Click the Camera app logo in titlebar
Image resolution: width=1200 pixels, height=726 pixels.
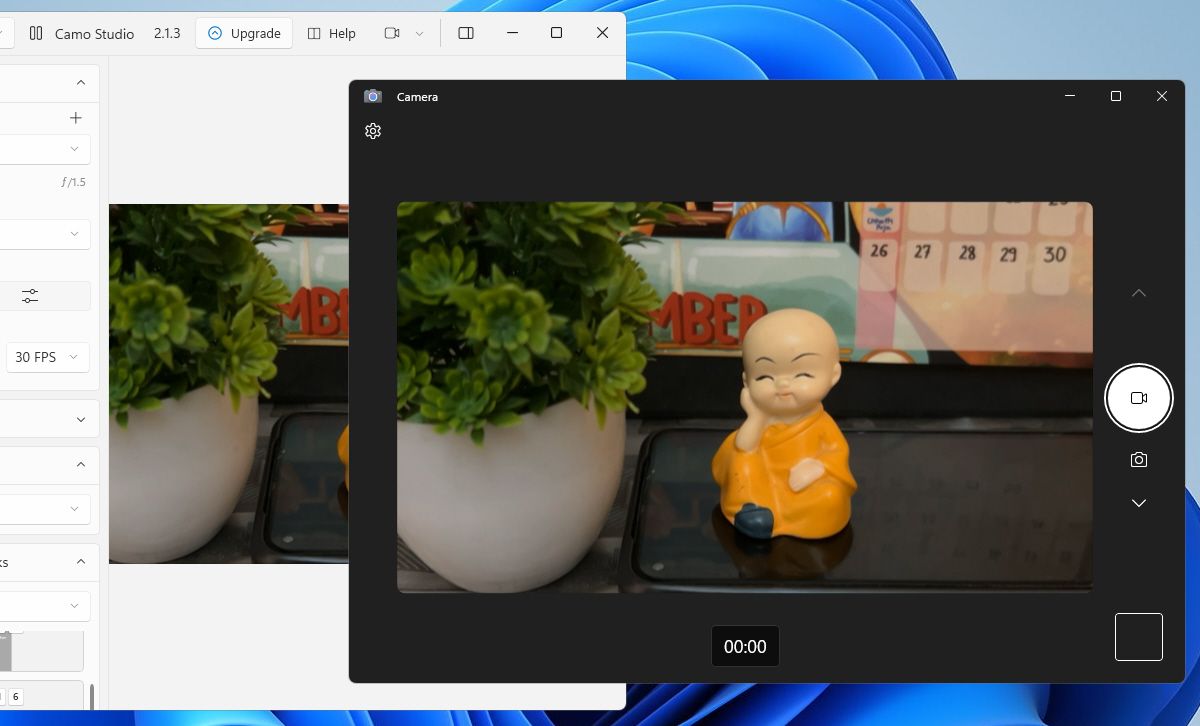tap(373, 96)
